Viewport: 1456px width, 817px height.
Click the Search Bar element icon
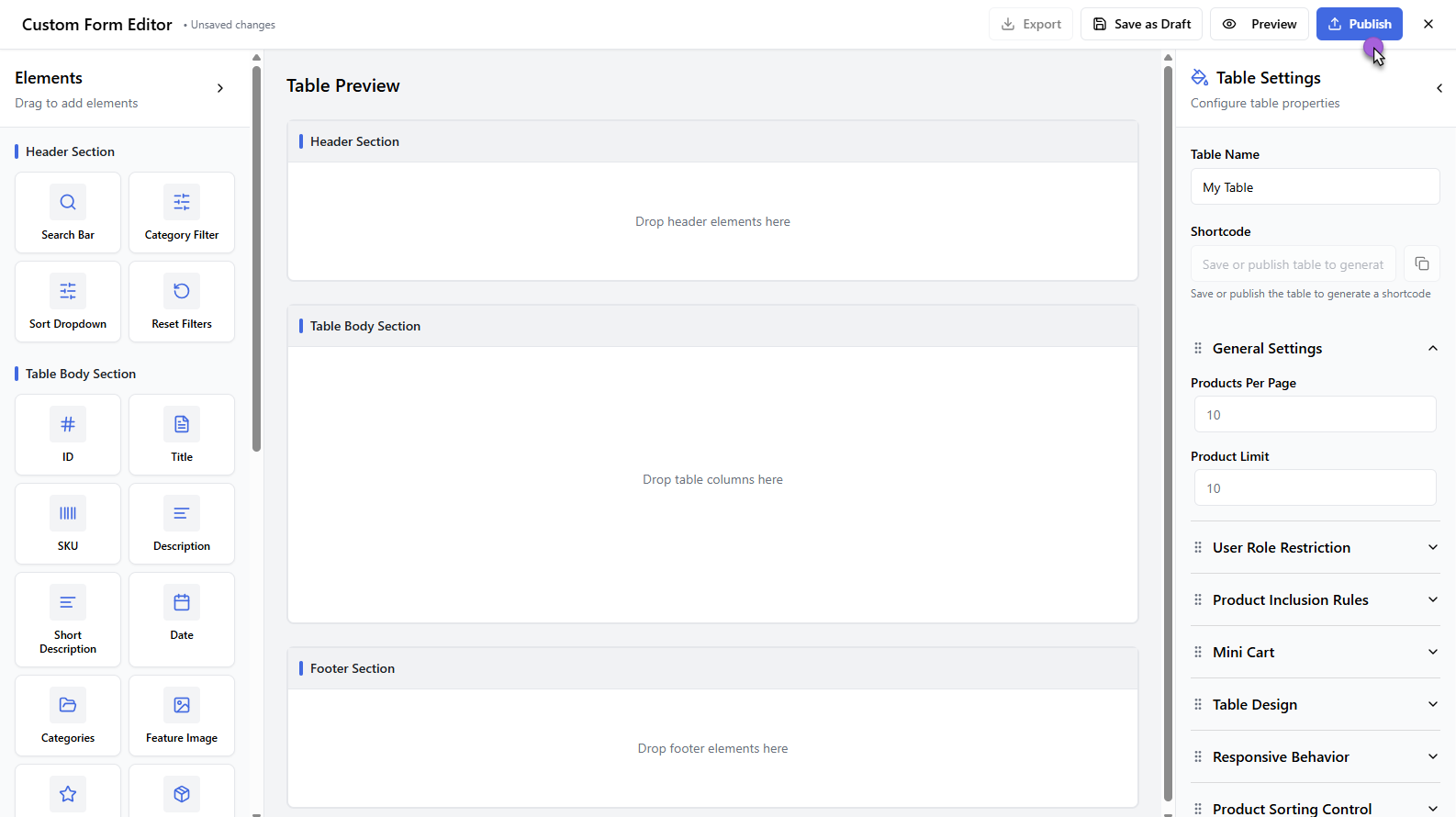[68, 202]
